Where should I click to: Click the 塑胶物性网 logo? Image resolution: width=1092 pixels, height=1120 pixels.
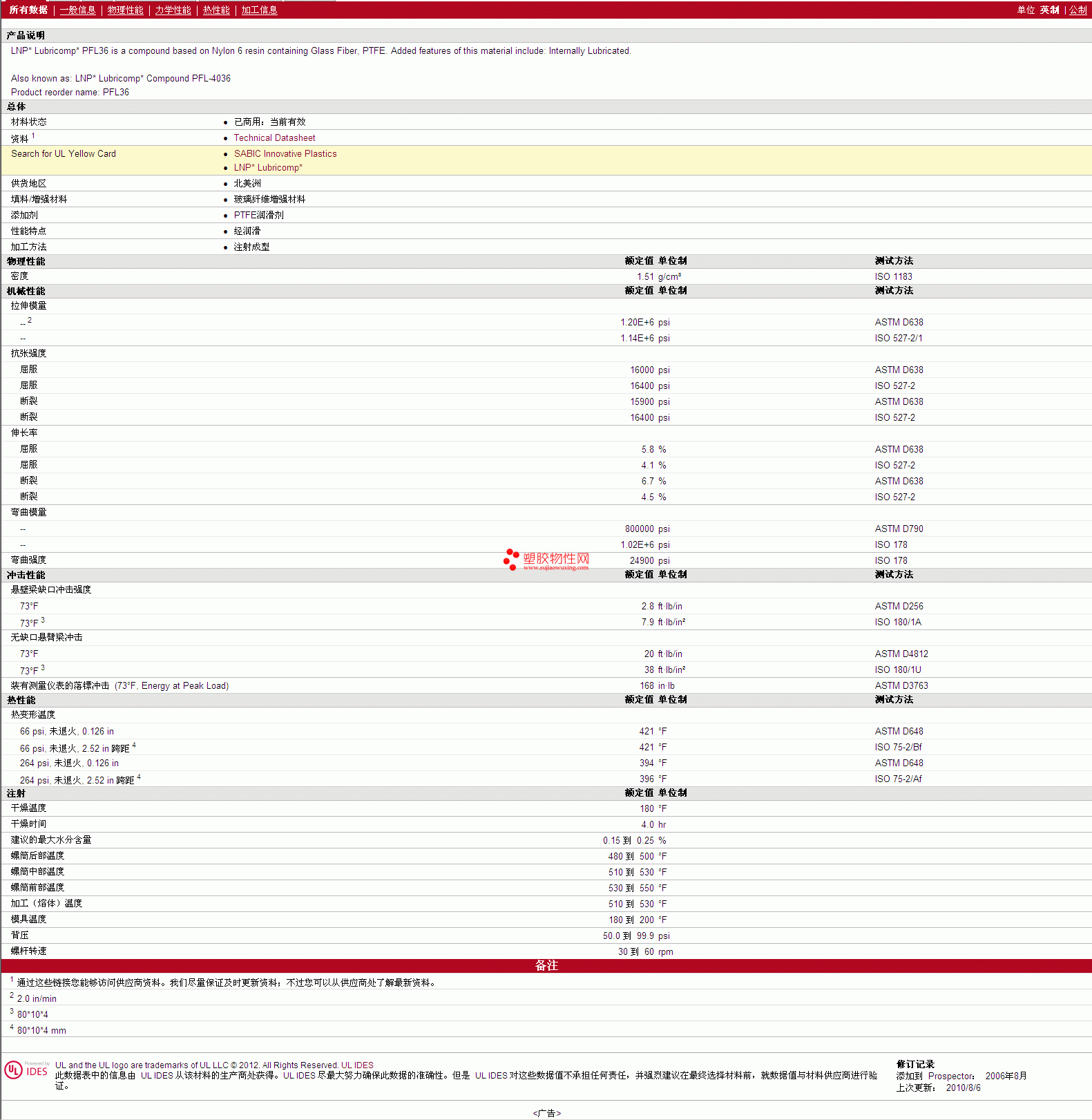[546, 560]
